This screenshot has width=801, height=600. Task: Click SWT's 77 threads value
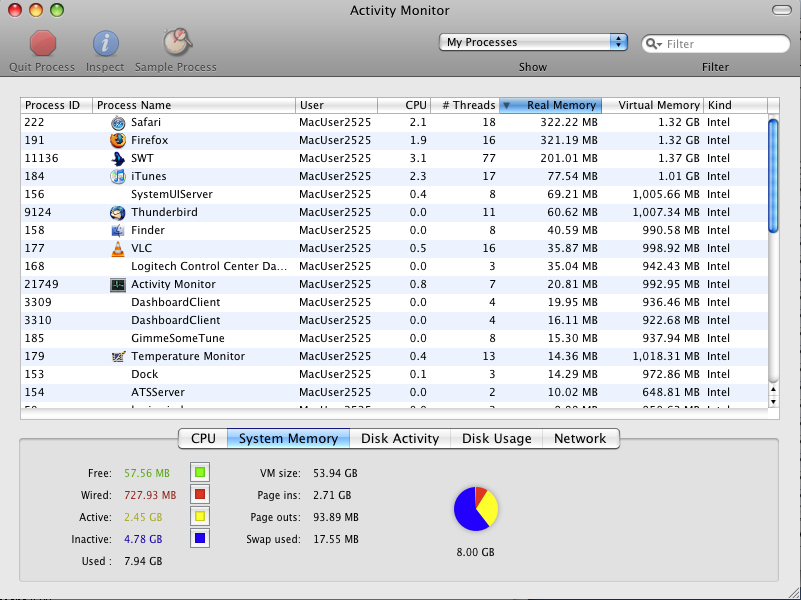coord(489,158)
